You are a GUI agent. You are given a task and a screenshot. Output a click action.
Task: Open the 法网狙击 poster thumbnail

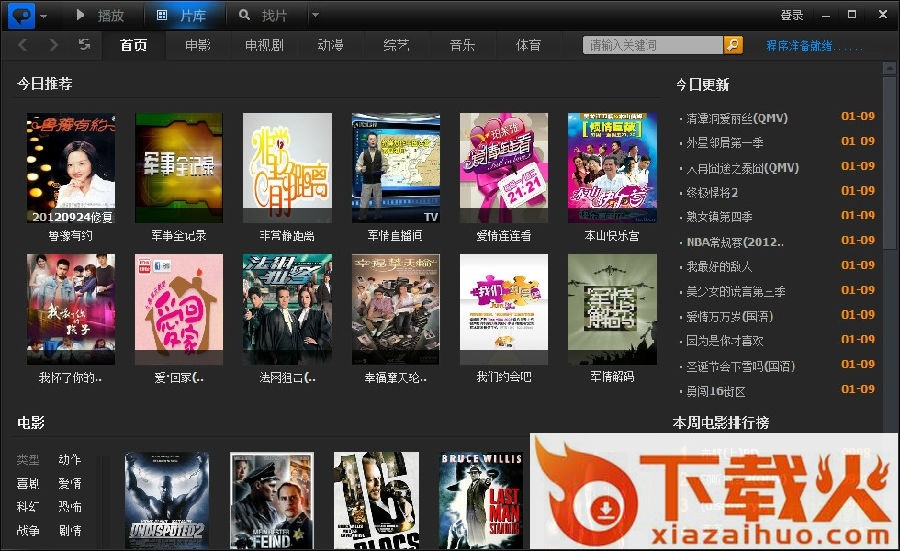[x=287, y=309]
